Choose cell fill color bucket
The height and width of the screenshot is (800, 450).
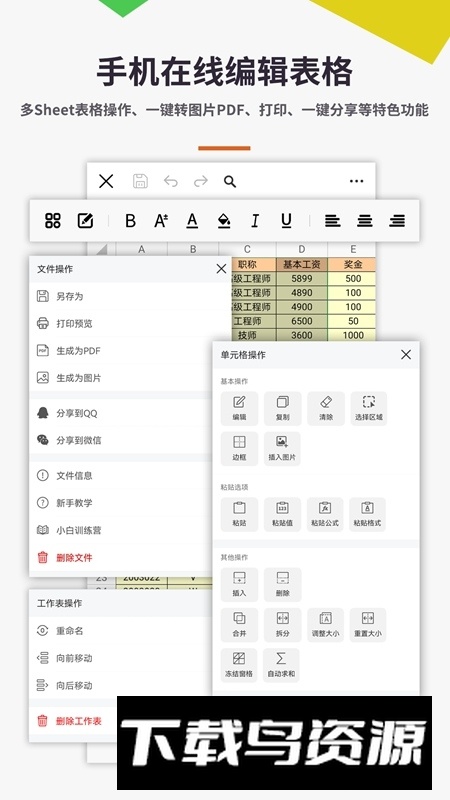point(223,220)
